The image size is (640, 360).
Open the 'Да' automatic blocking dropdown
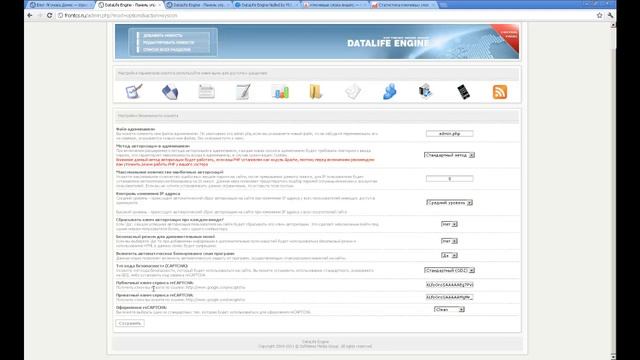pyautogui.click(x=449, y=255)
